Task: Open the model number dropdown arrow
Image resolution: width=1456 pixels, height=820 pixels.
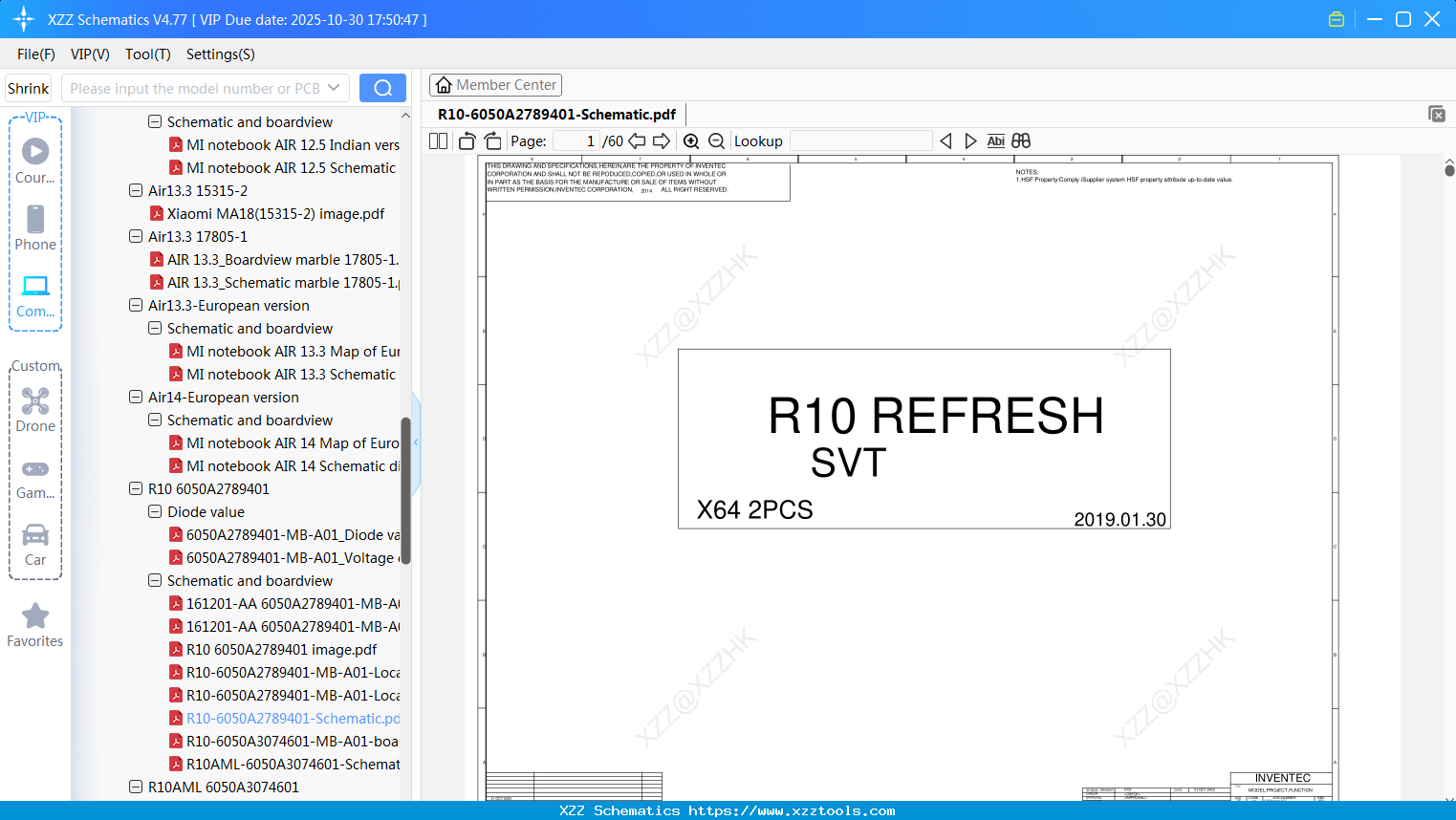Action: pos(334,88)
